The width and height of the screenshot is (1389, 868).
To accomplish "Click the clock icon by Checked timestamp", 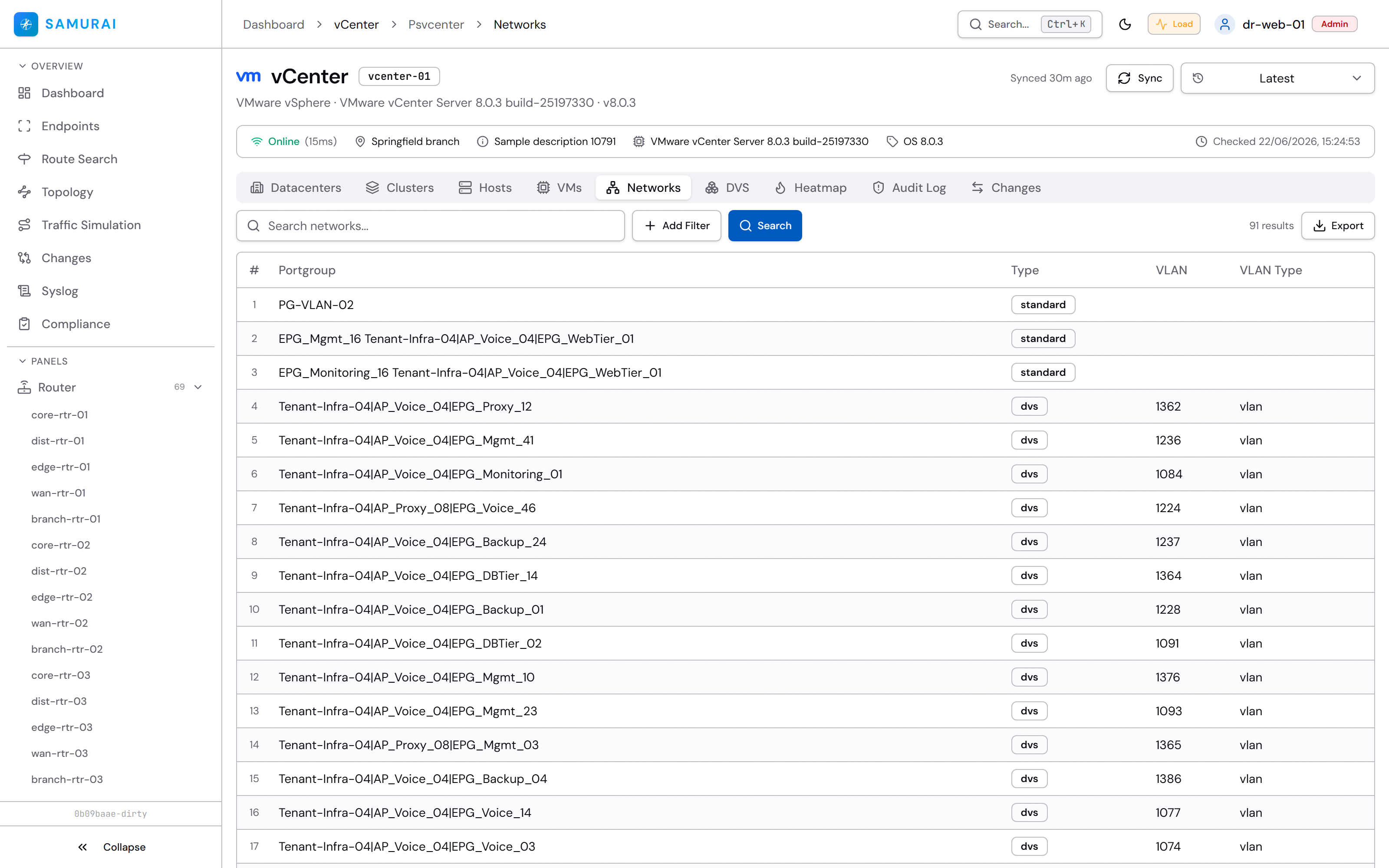I will (1201, 141).
